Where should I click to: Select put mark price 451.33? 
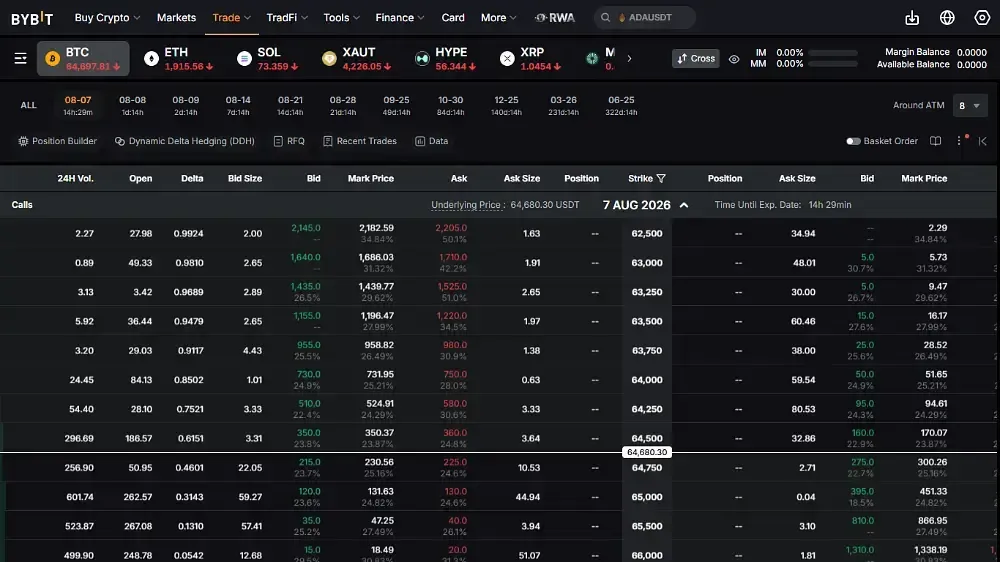tap(932, 492)
